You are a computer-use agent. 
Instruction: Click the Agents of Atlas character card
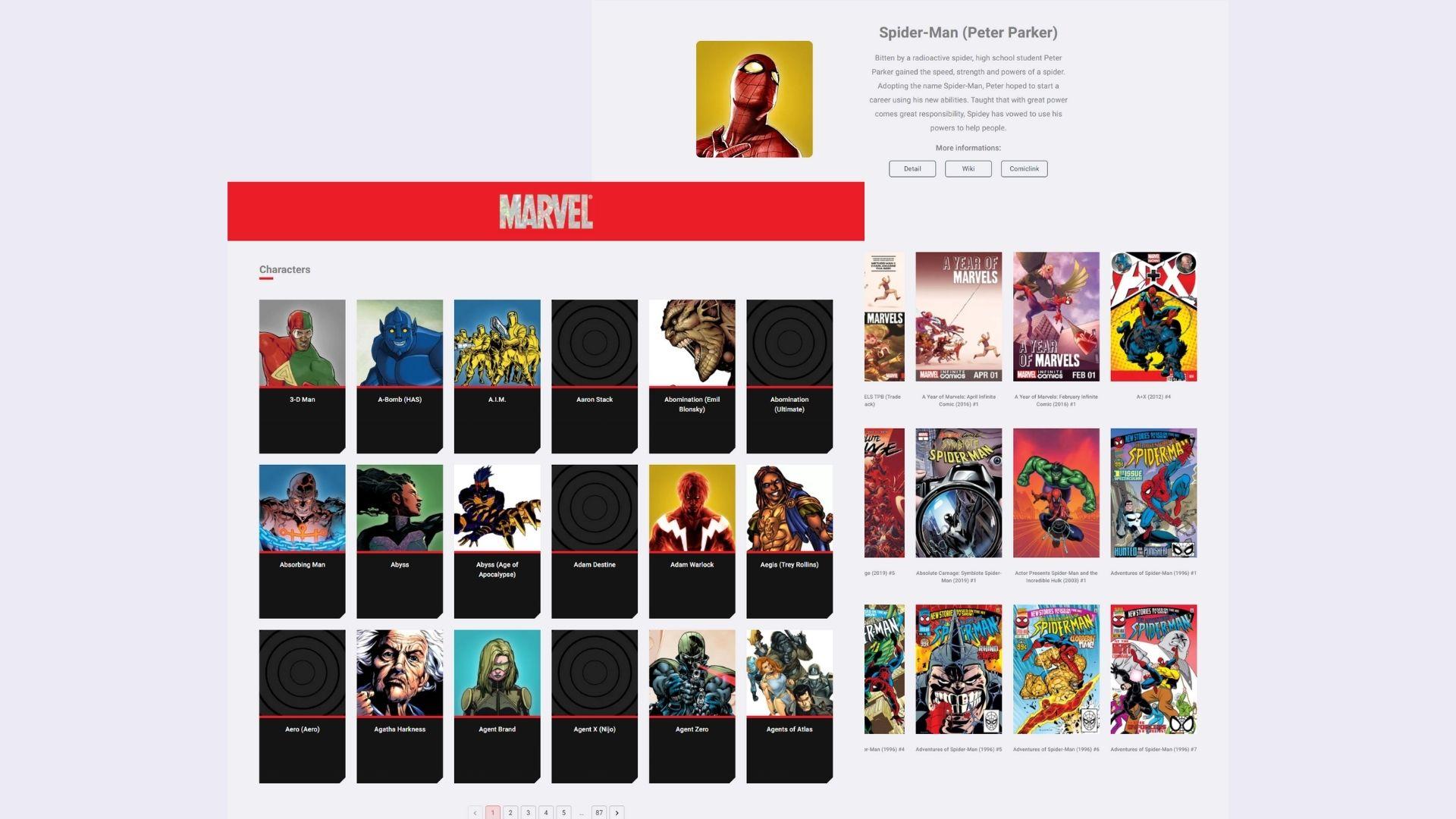789,706
